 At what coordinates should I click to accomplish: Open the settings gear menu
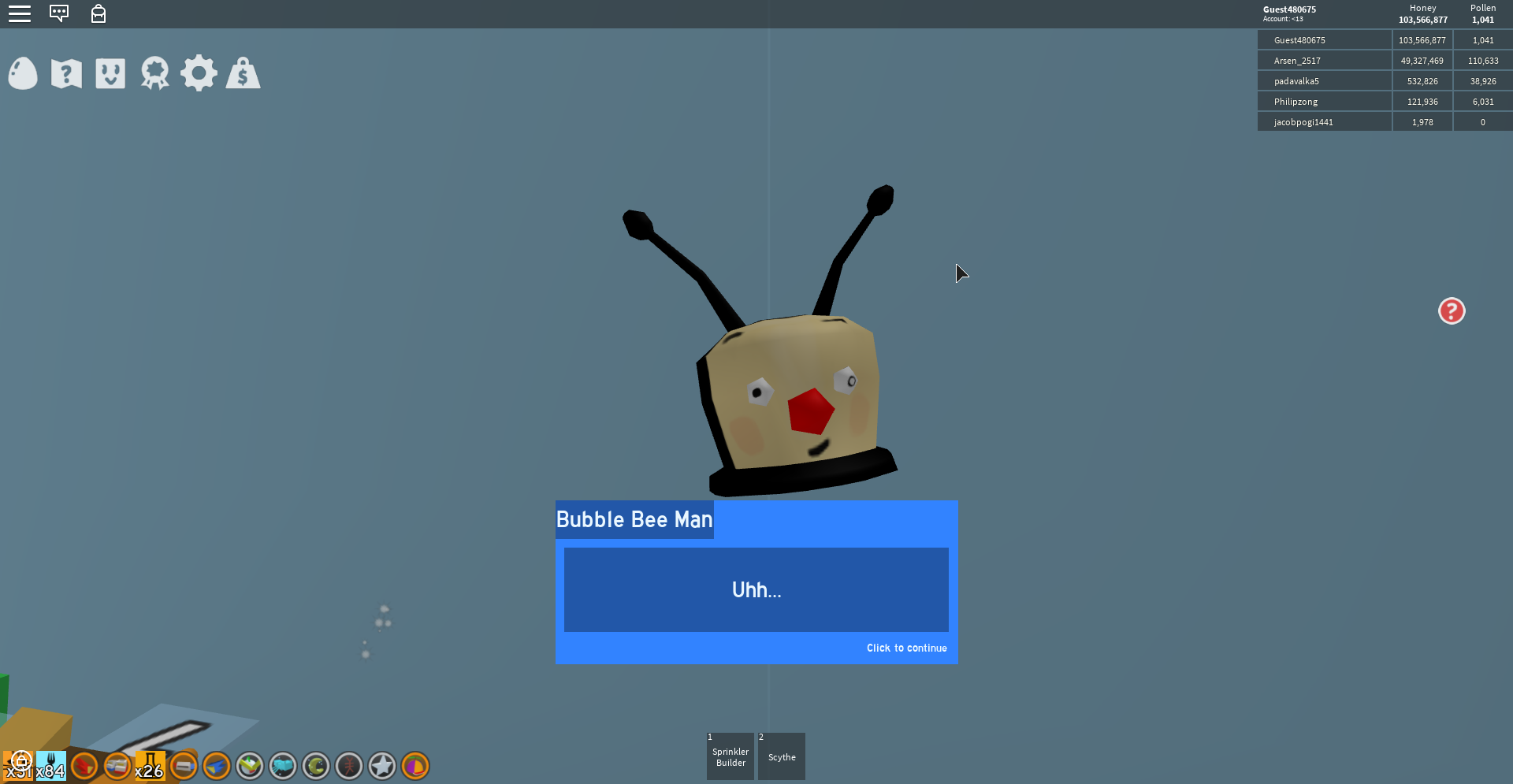[199, 74]
